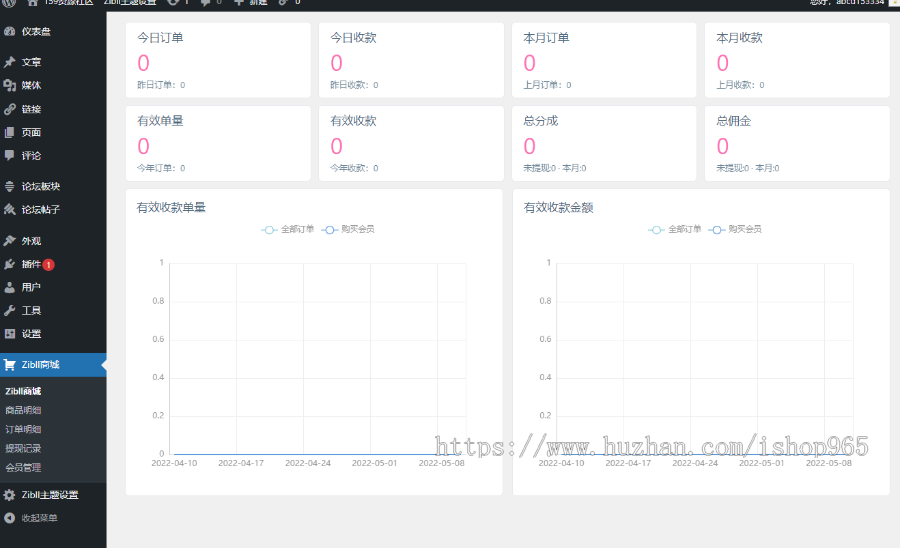Click 未提现:0 · 本月:0 under 总佣金
The width and height of the screenshot is (900, 548).
pos(748,168)
